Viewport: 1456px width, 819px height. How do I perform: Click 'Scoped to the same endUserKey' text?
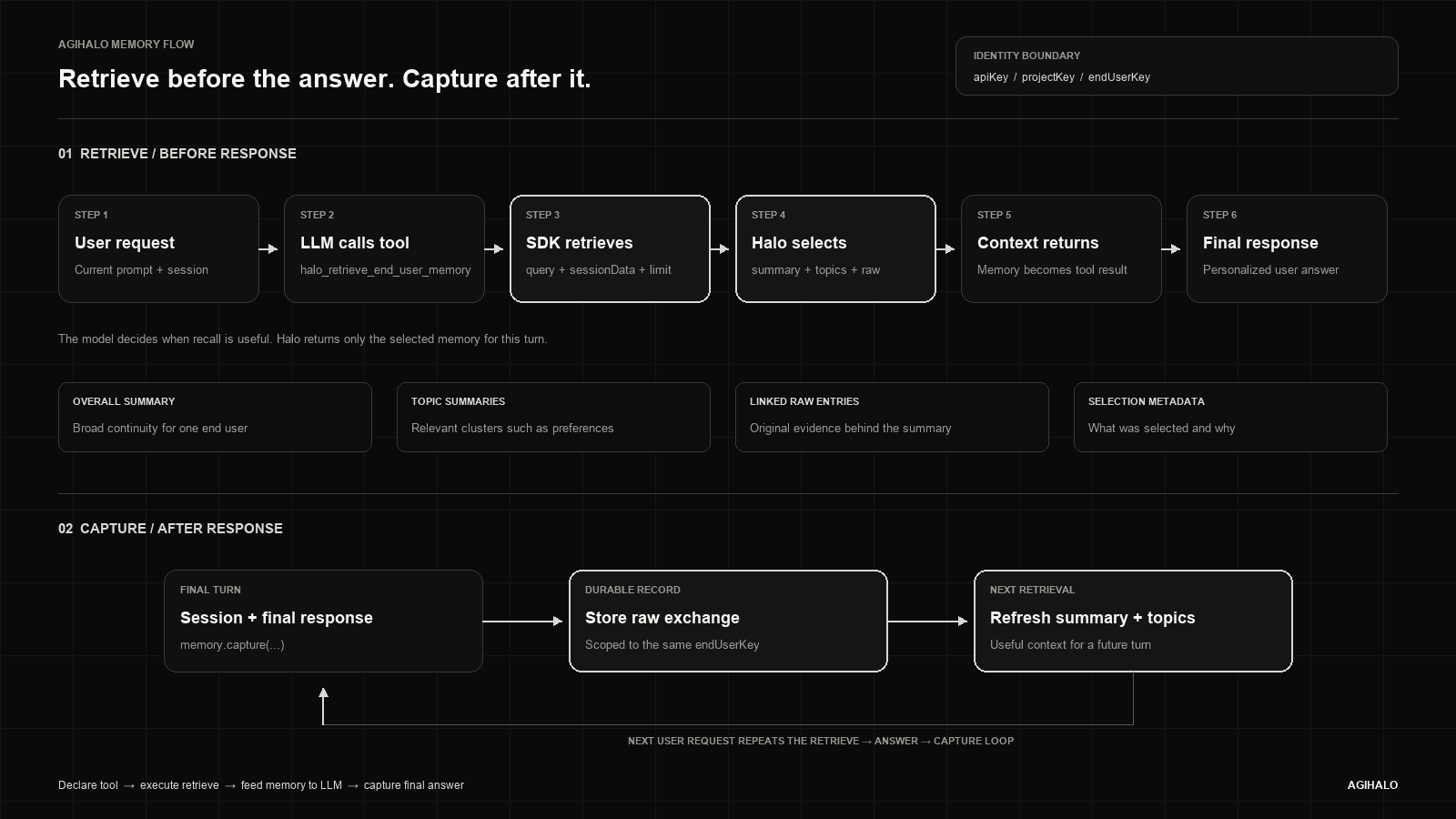click(x=672, y=645)
